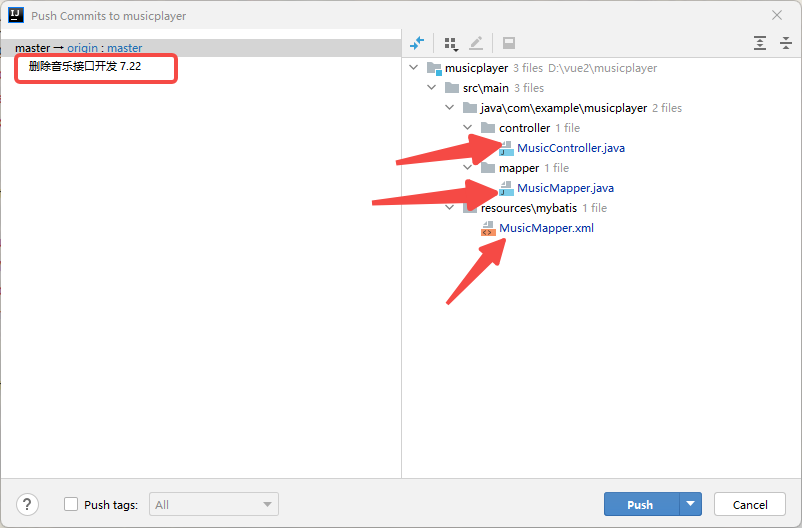Click the MusicMapper.xml file icon
802x528 pixels.
[x=488, y=228]
